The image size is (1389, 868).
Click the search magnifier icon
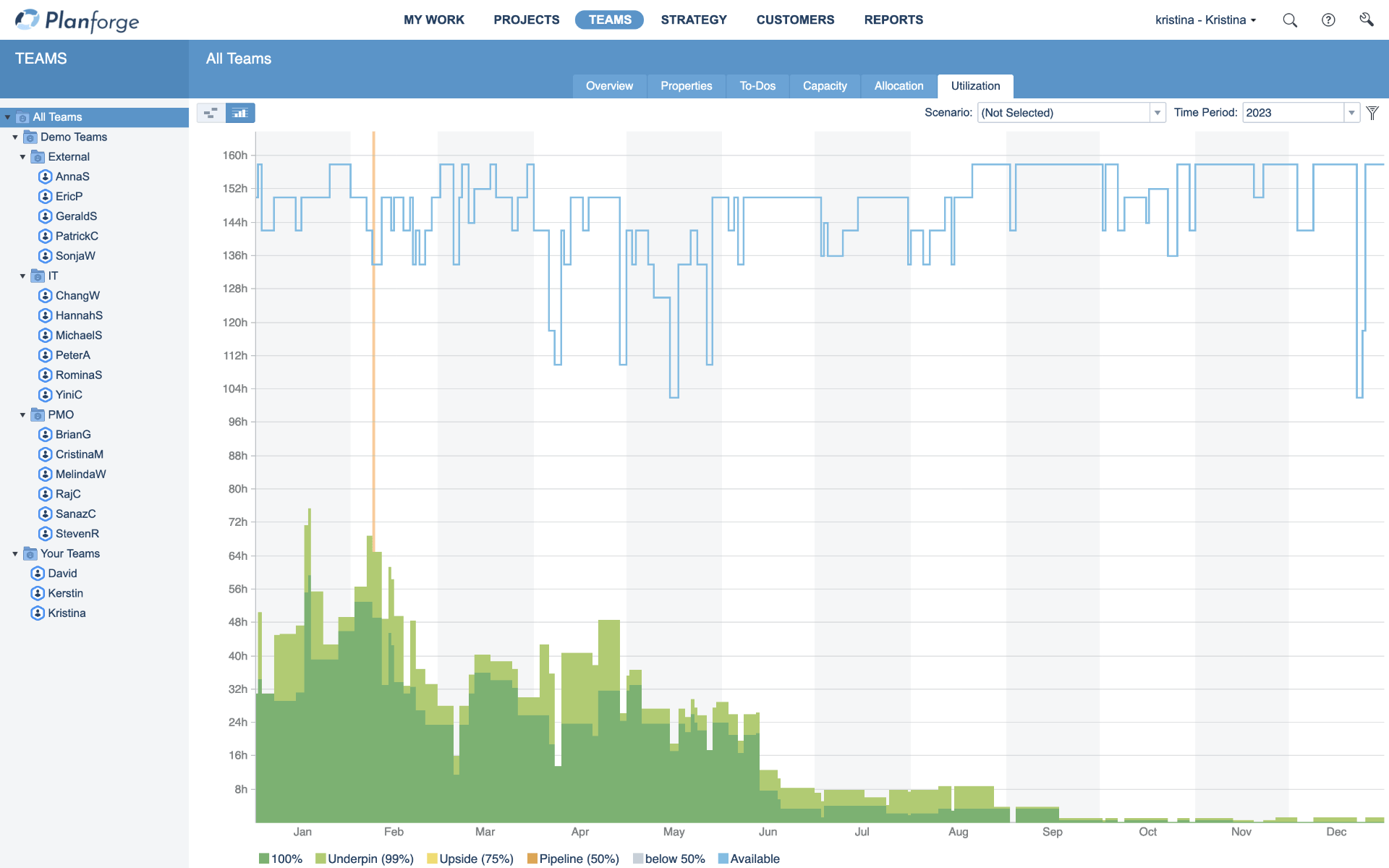pos(1290,20)
